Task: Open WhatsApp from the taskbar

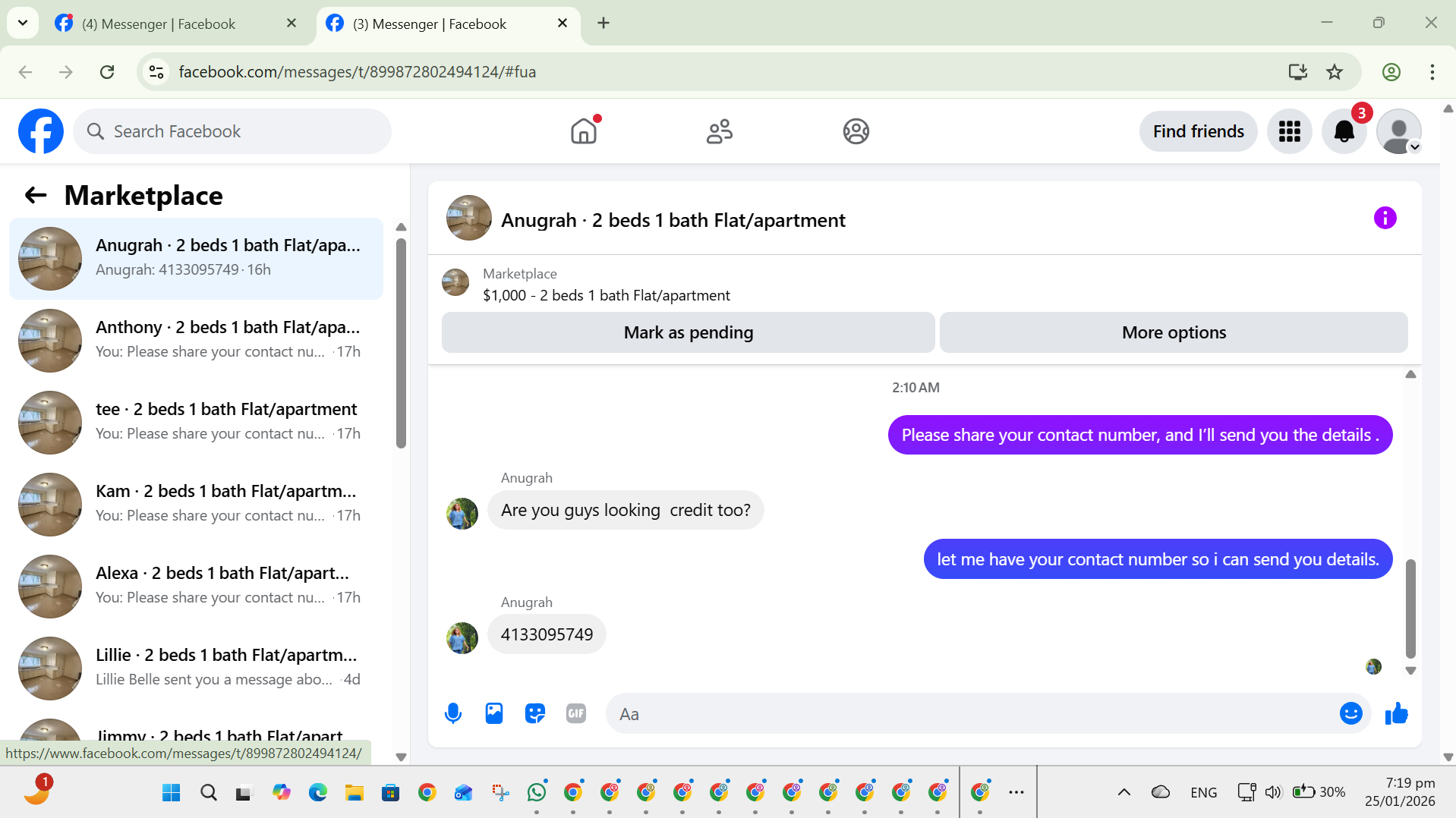Action: click(537, 793)
